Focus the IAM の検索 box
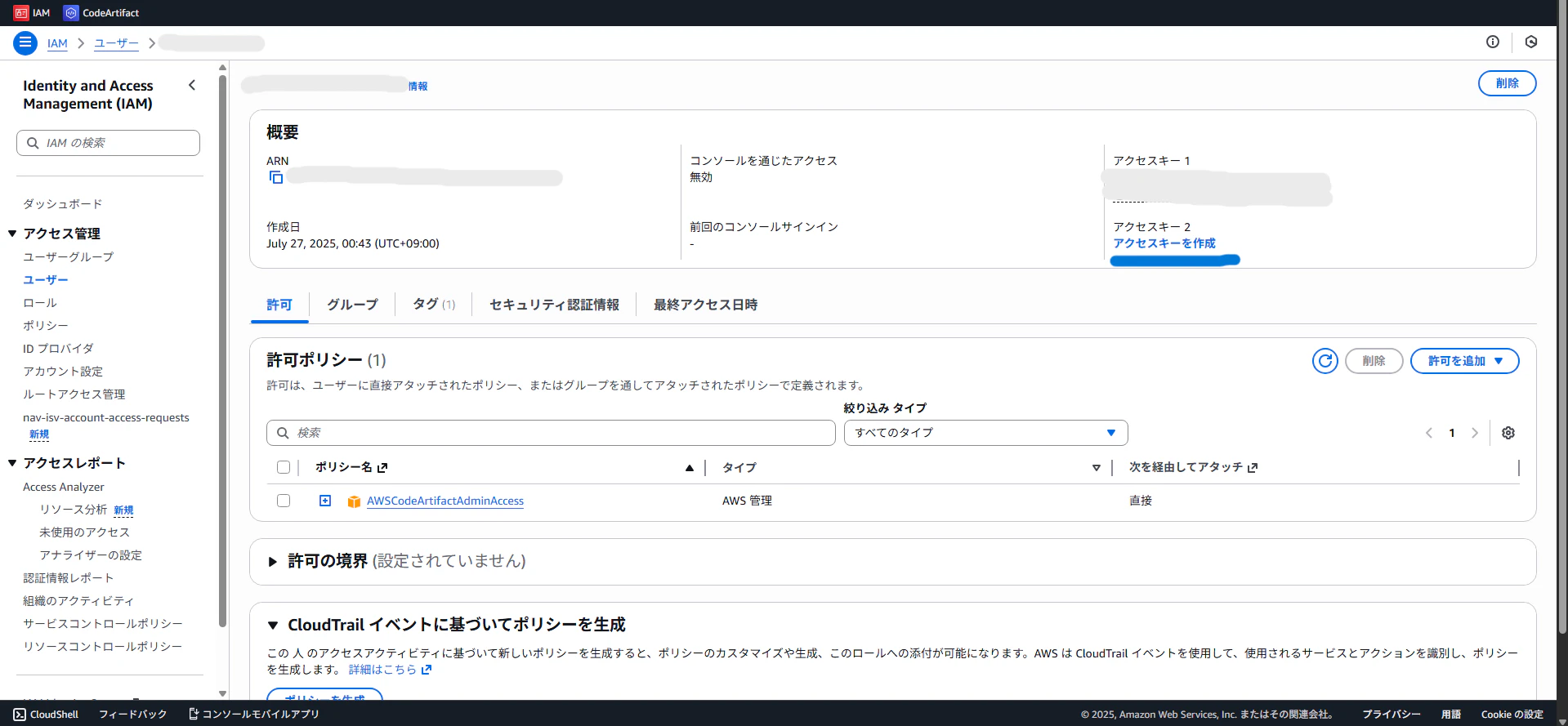Viewport: 1568px width, 726px height. tap(108, 143)
